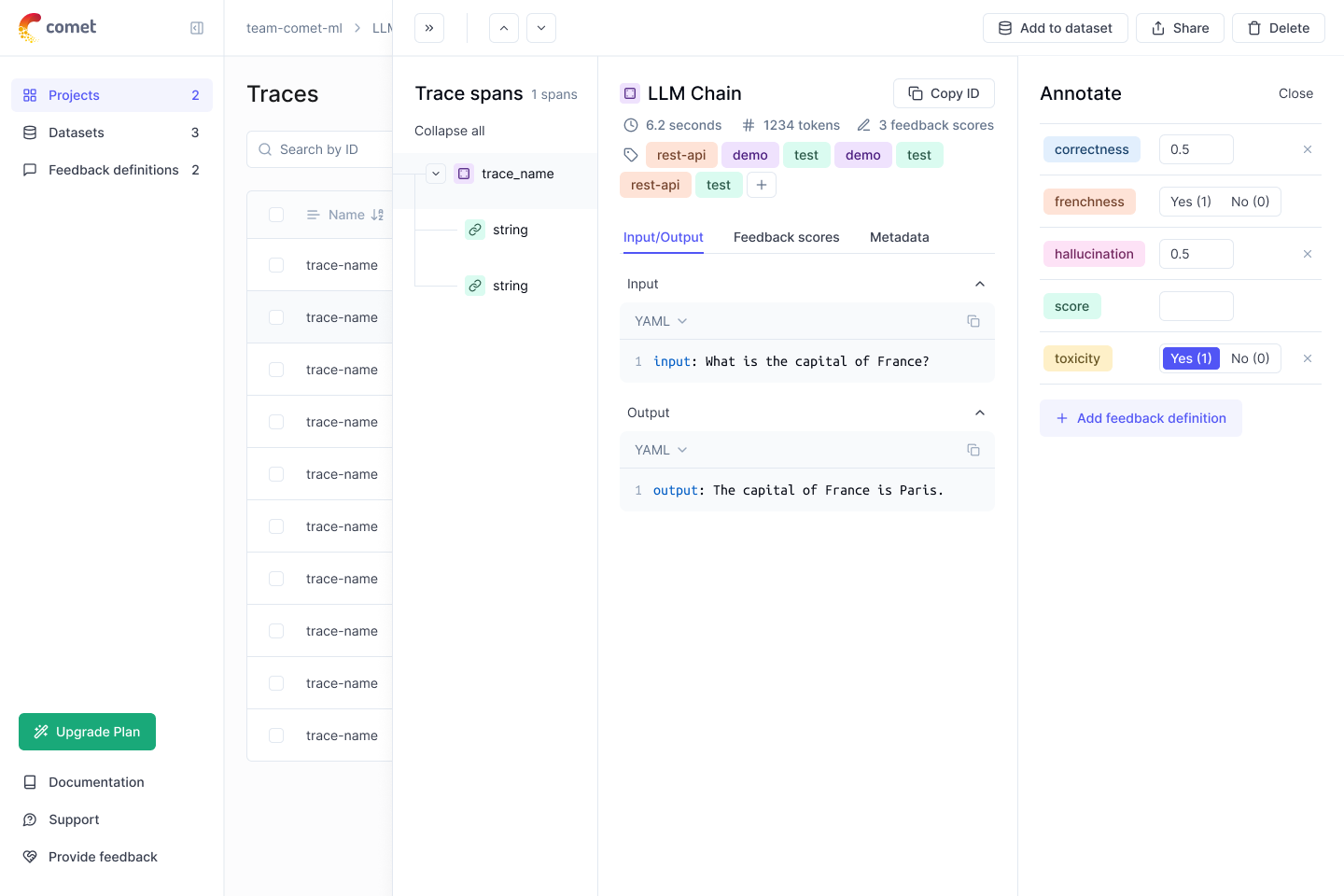The image size is (1344, 896).
Task: Open the Input YAML format dropdown
Action: click(x=661, y=321)
